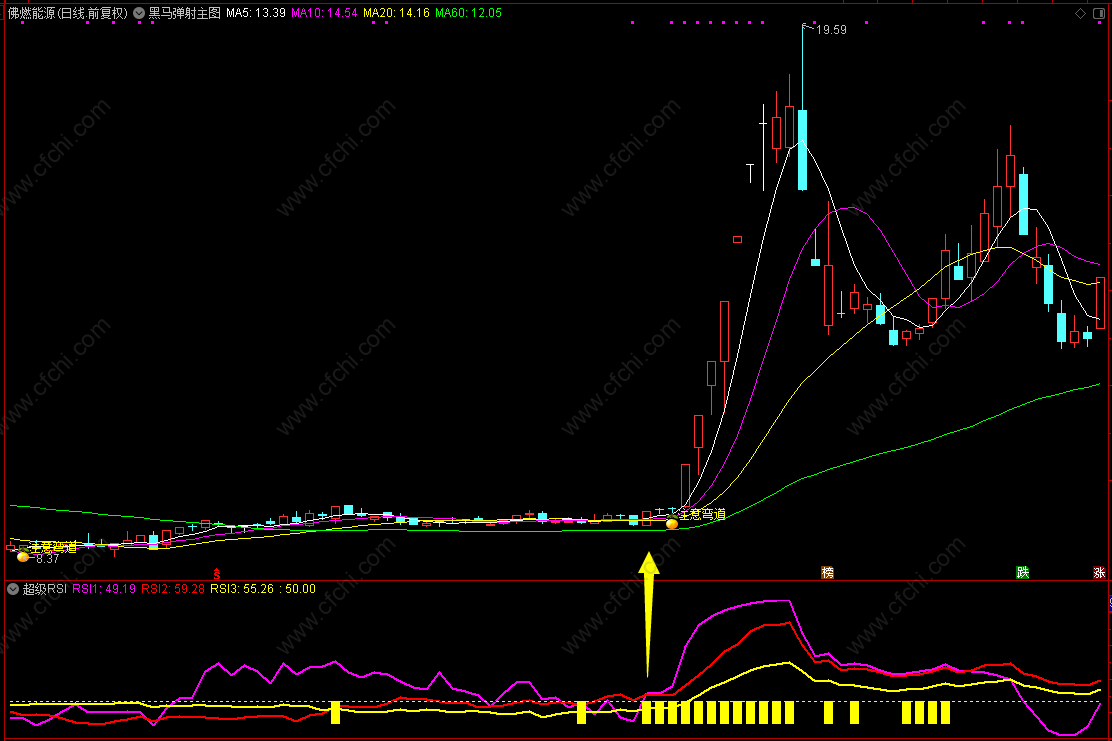Click the 50.00 reference value label
The image size is (1112, 741).
300,589
